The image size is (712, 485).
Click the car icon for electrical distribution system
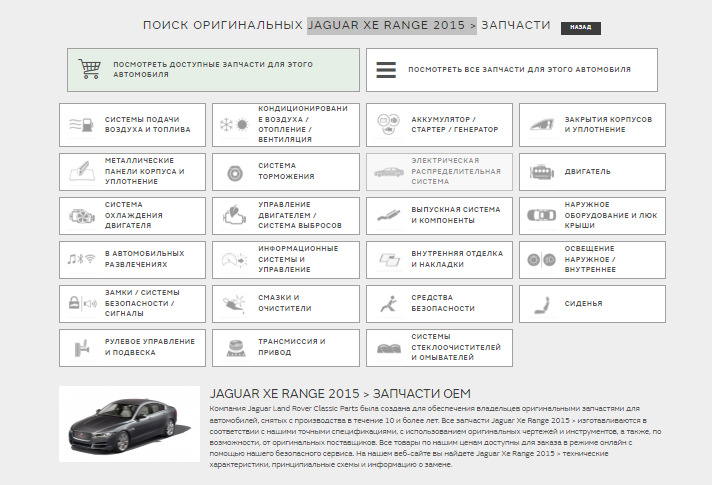click(389, 172)
